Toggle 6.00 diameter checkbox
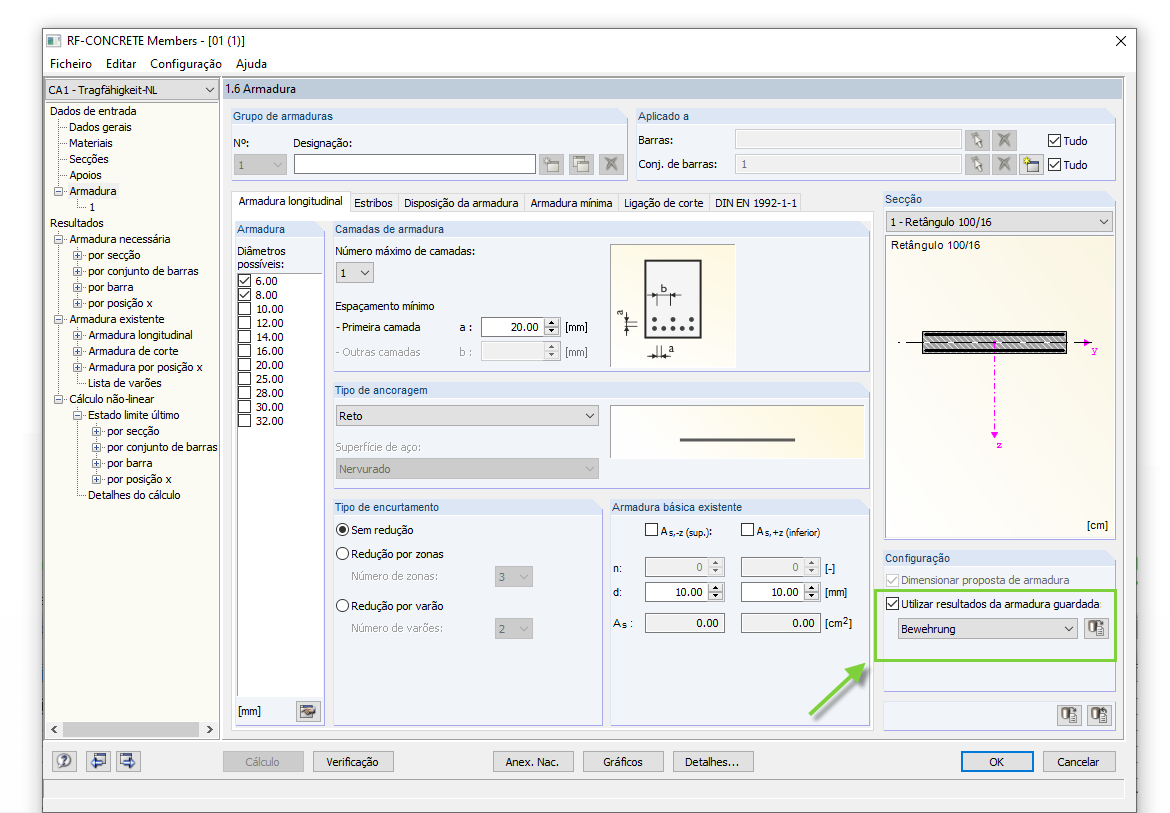 click(245, 281)
